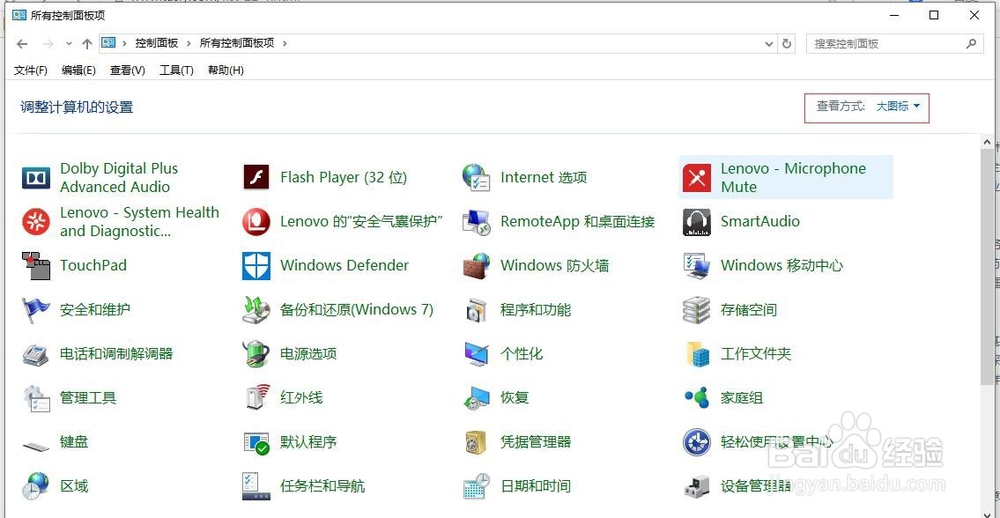
Task: Open the 区域 globe clock icon
Action: click(x=36, y=486)
